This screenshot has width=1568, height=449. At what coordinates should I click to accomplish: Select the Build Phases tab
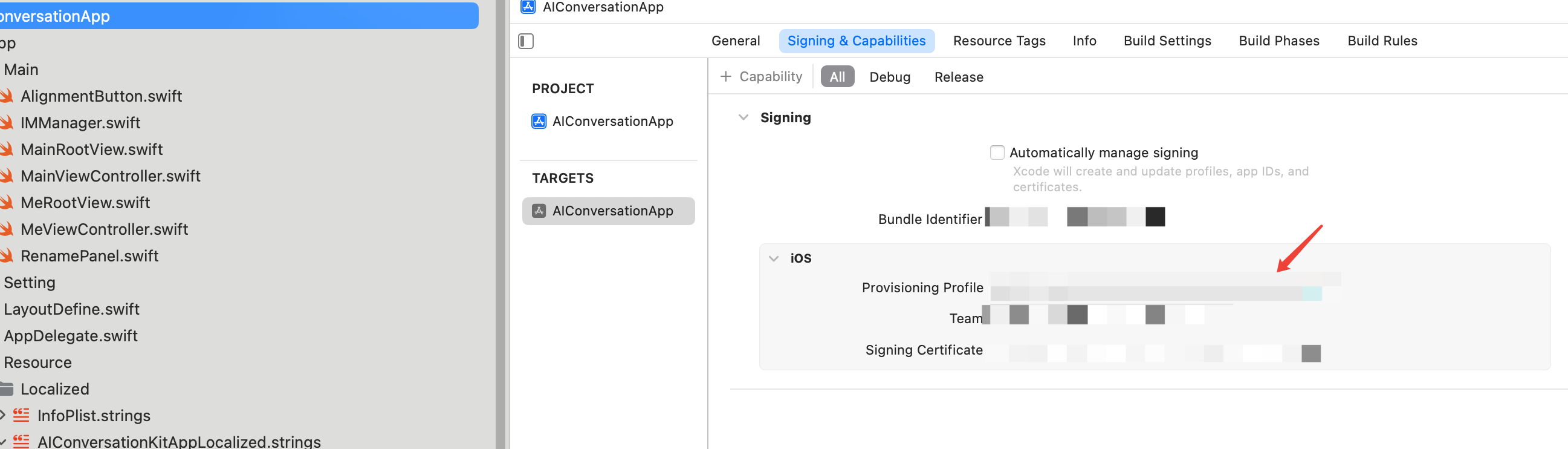coord(1279,41)
